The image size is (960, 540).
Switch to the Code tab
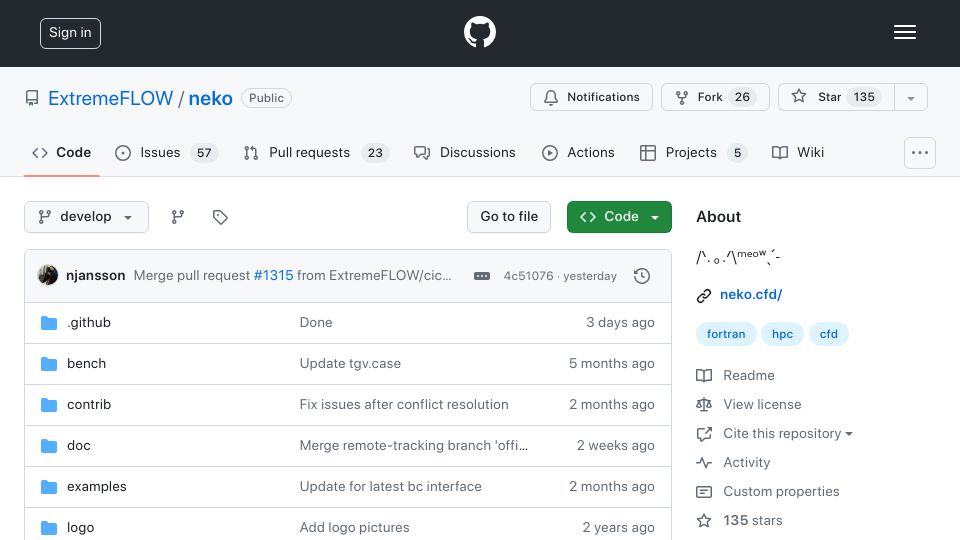pyautogui.click(x=61, y=152)
